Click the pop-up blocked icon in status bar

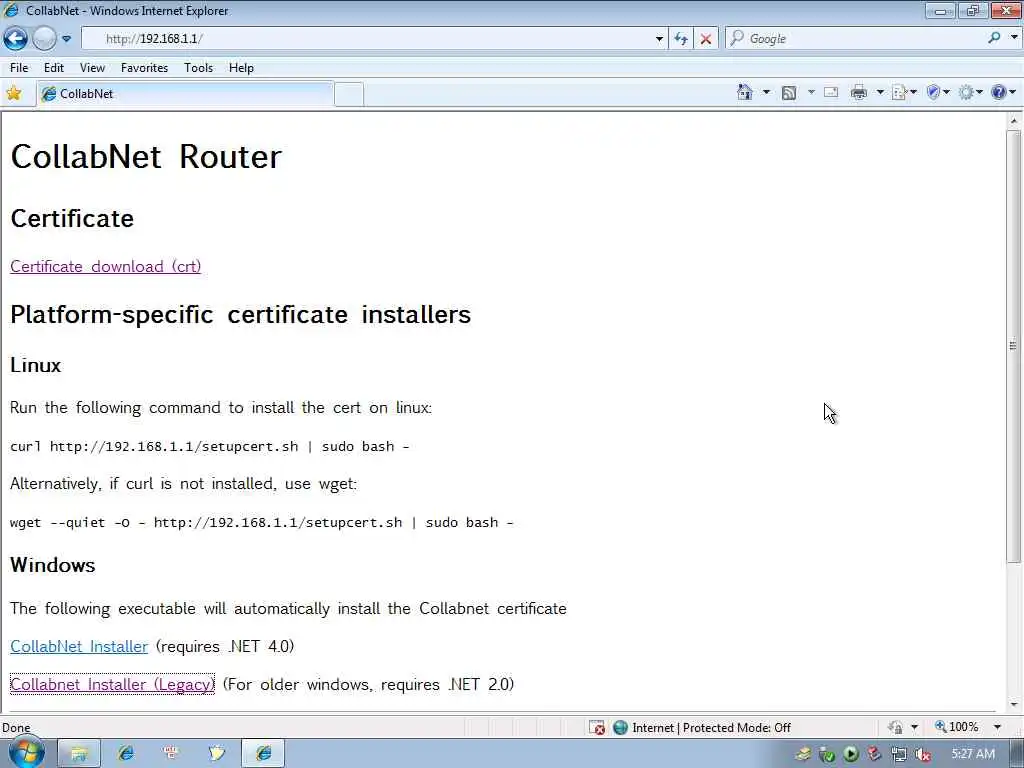pyautogui.click(x=596, y=728)
